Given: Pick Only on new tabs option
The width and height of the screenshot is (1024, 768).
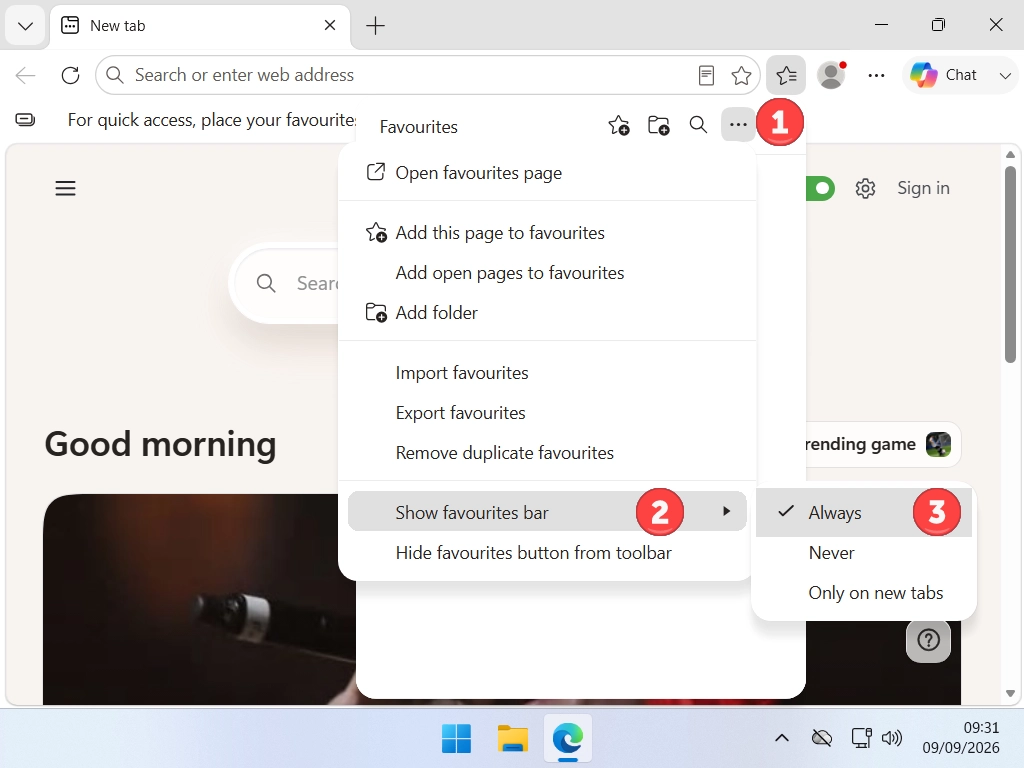Looking at the screenshot, I should point(863,592).
